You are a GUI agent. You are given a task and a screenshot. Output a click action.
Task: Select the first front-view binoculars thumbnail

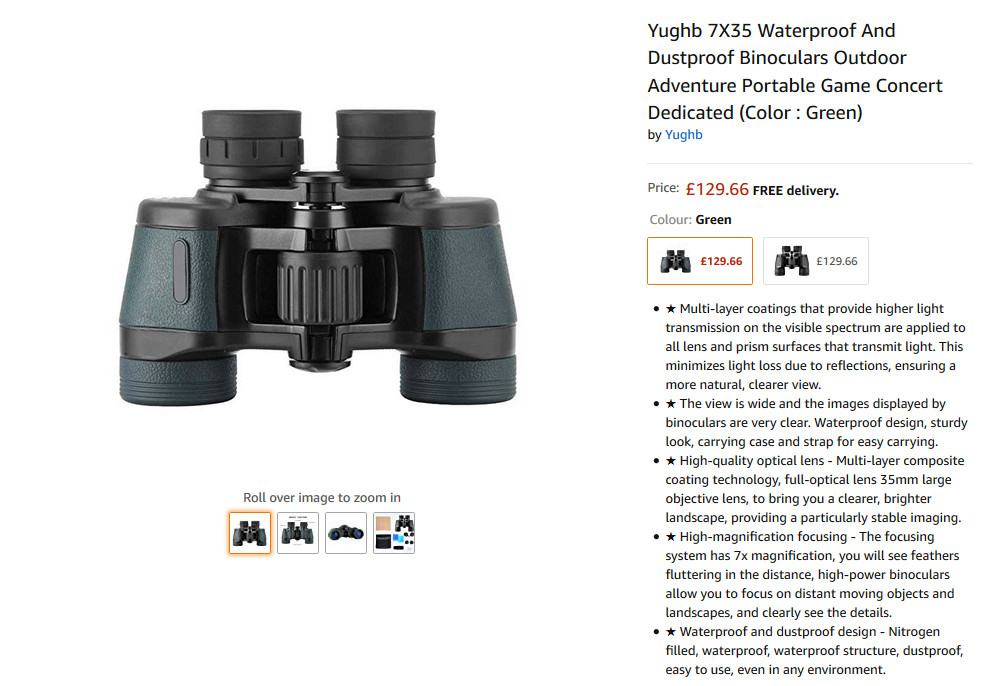(x=250, y=533)
